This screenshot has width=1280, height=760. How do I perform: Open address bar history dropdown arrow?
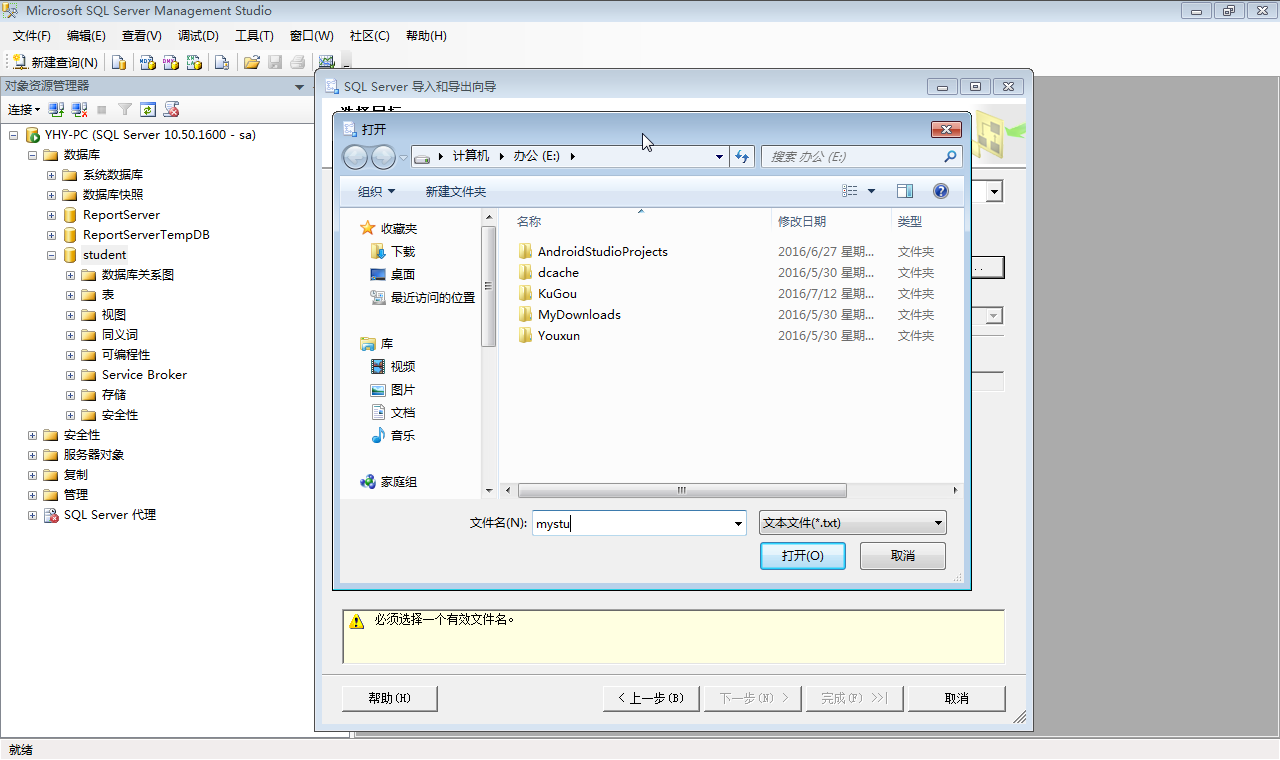[720, 157]
